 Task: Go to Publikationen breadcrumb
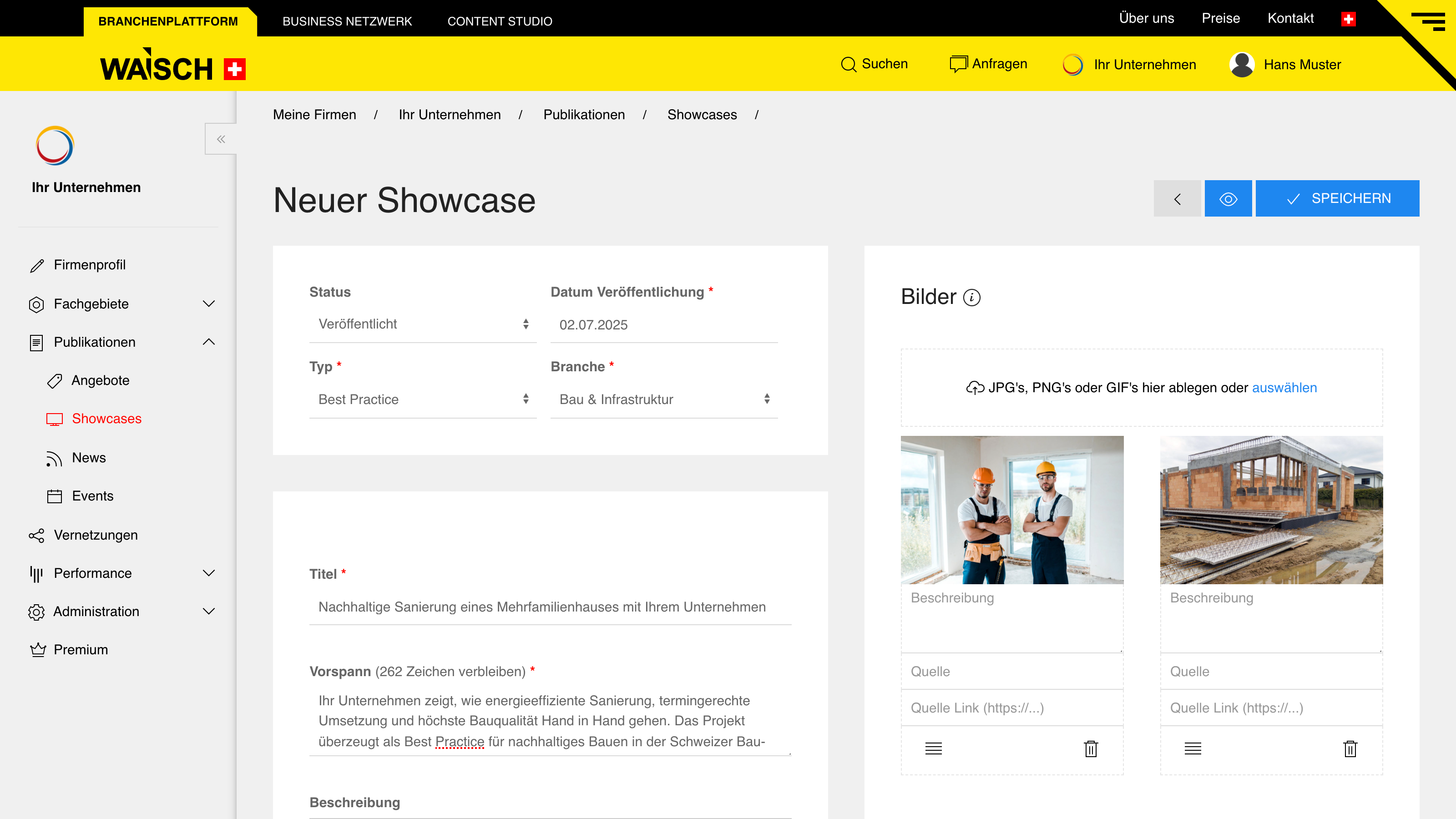[x=584, y=115]
